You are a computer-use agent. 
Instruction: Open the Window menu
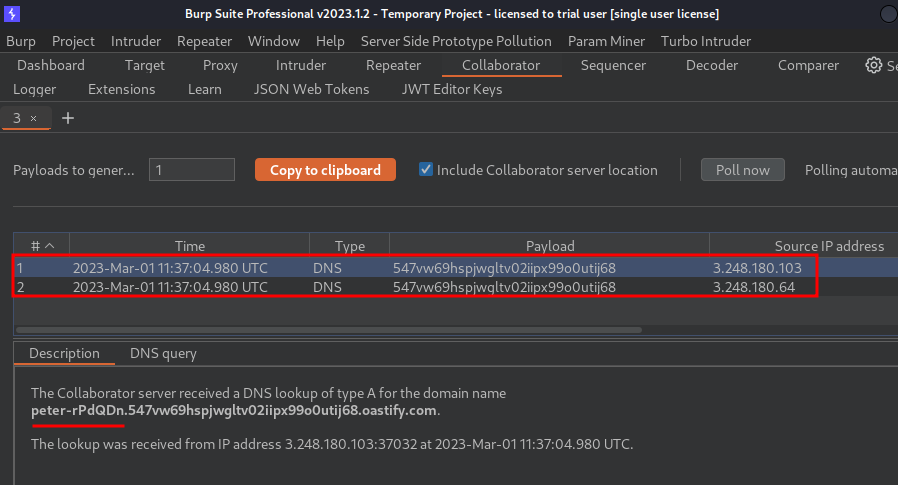(274, 41)
